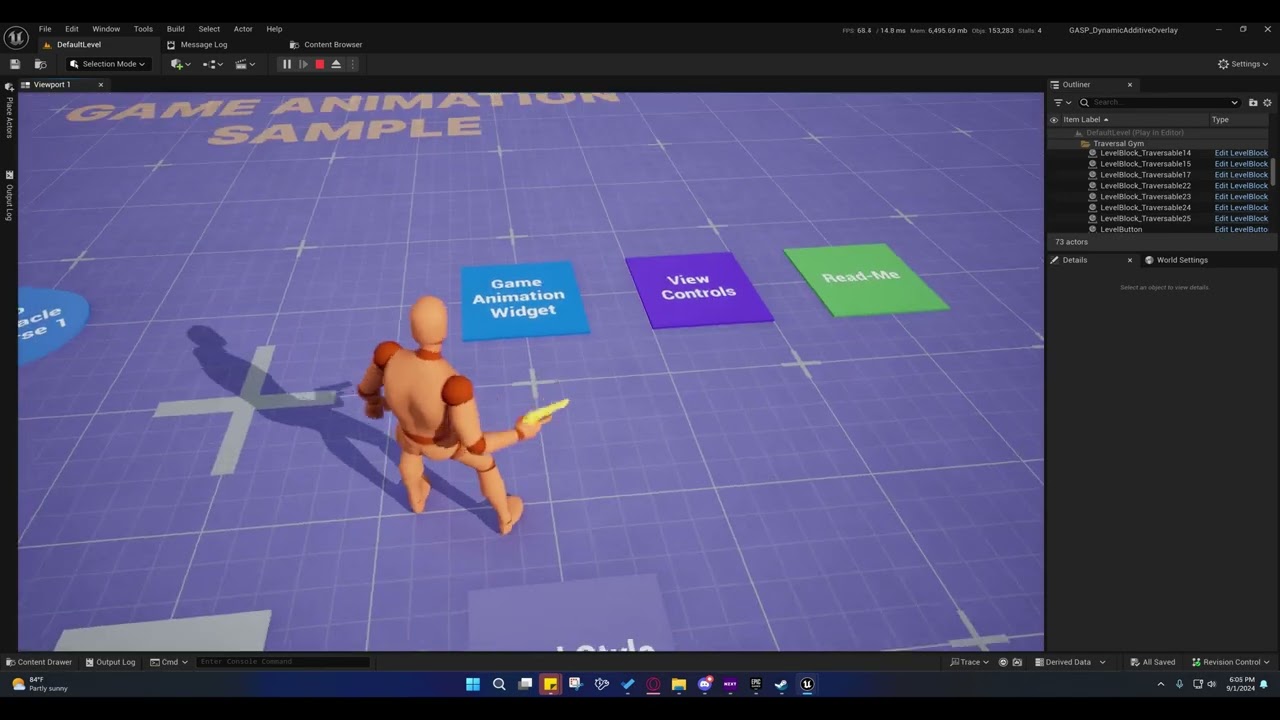Open the Content Drawer
Screen dimensions: 1280x720
pos(39,662)
